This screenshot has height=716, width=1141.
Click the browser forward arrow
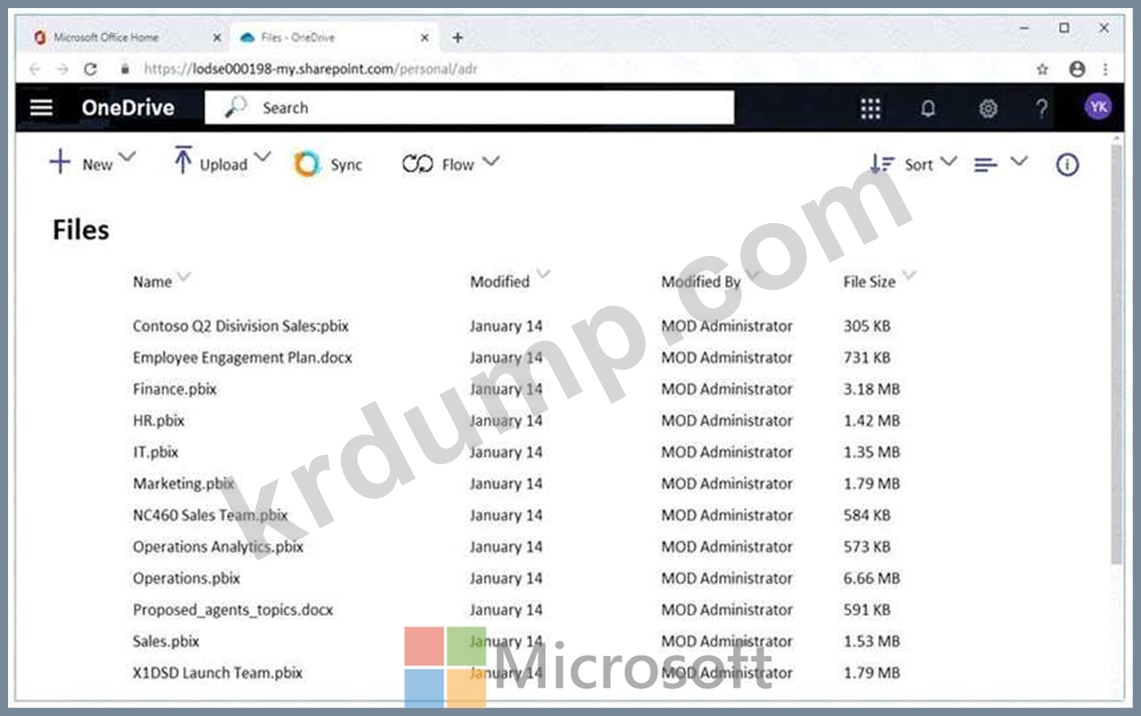[63, 69]
